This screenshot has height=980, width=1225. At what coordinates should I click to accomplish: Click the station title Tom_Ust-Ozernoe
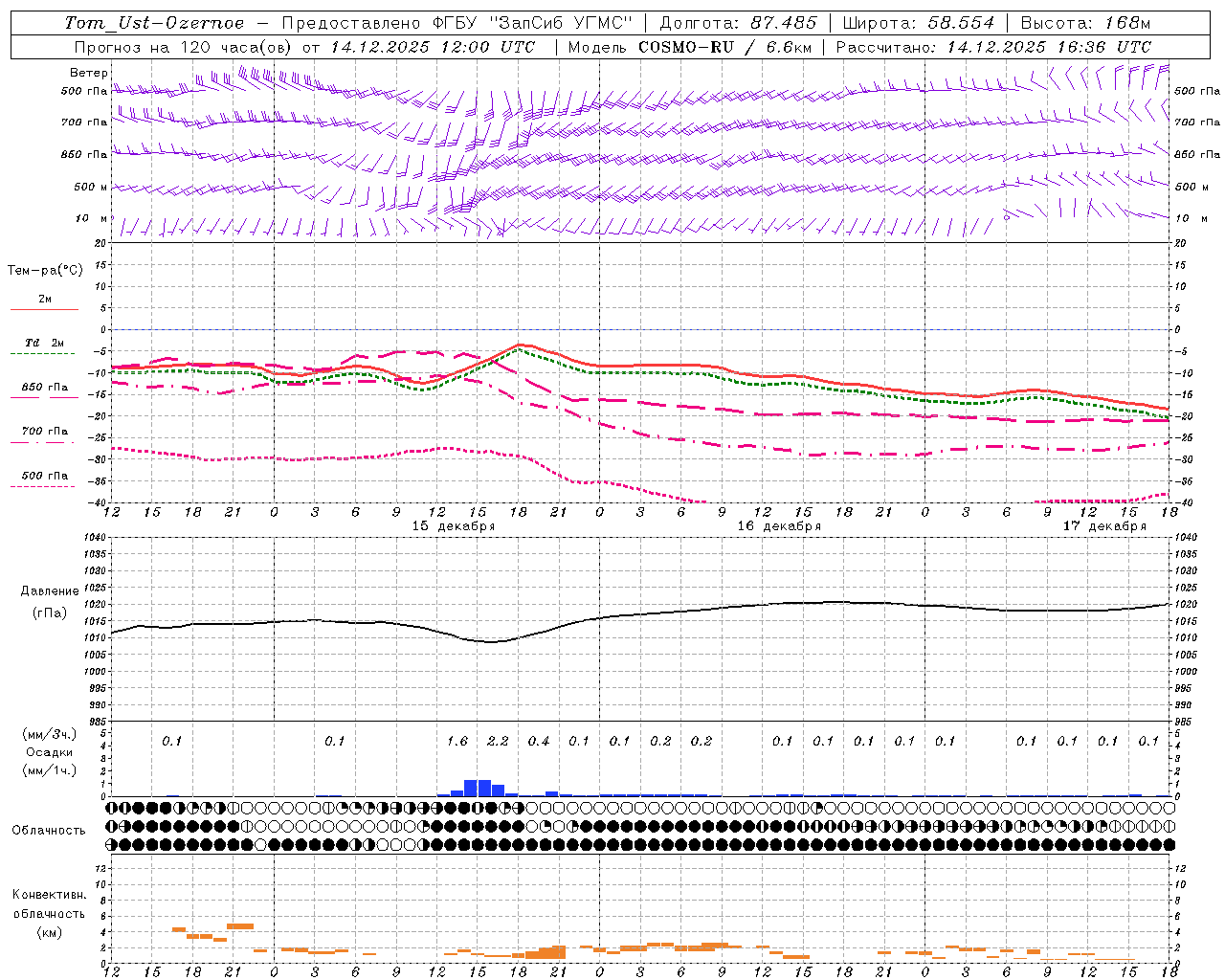154,23
